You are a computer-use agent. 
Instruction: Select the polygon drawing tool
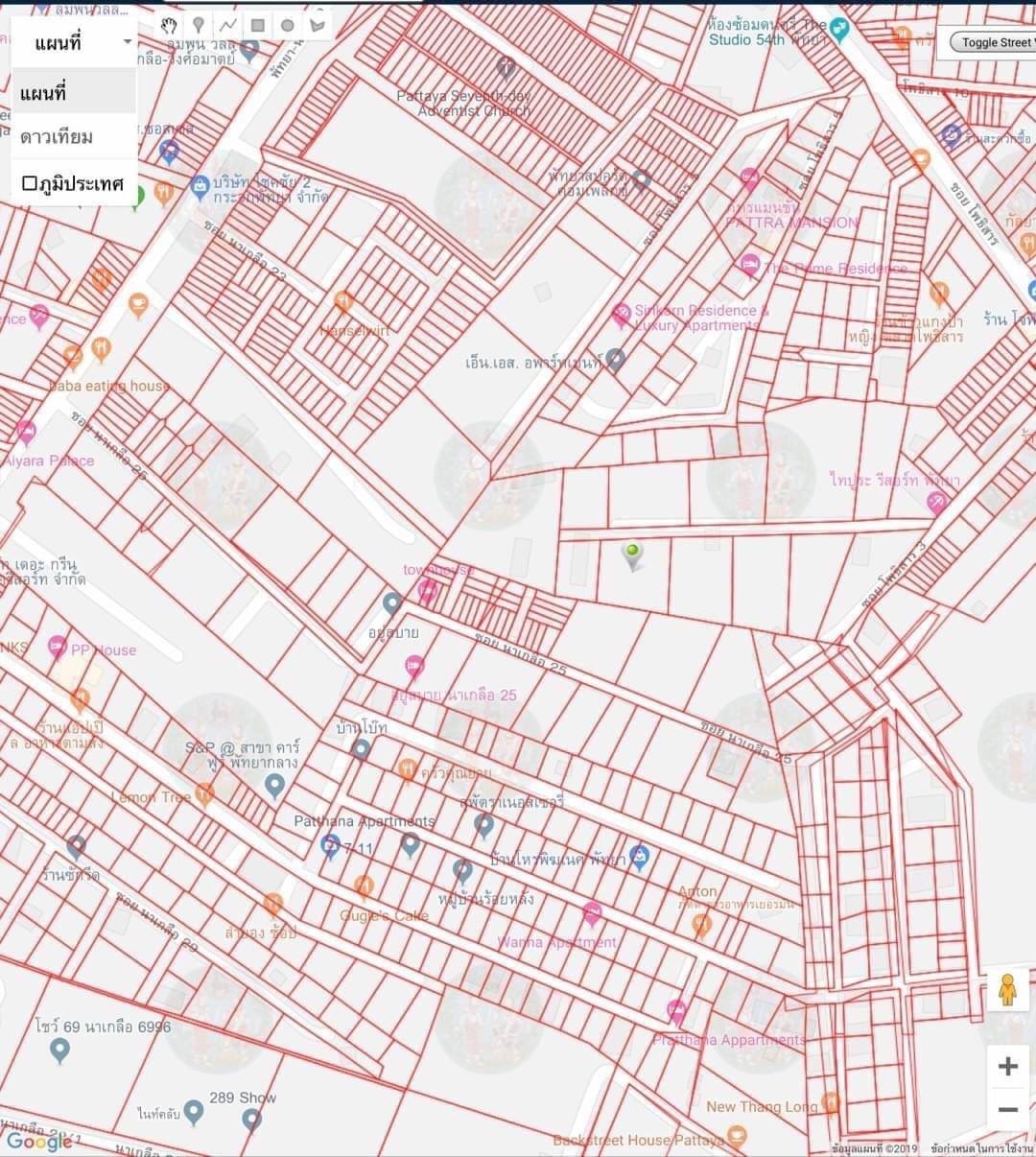pos(317,25)
